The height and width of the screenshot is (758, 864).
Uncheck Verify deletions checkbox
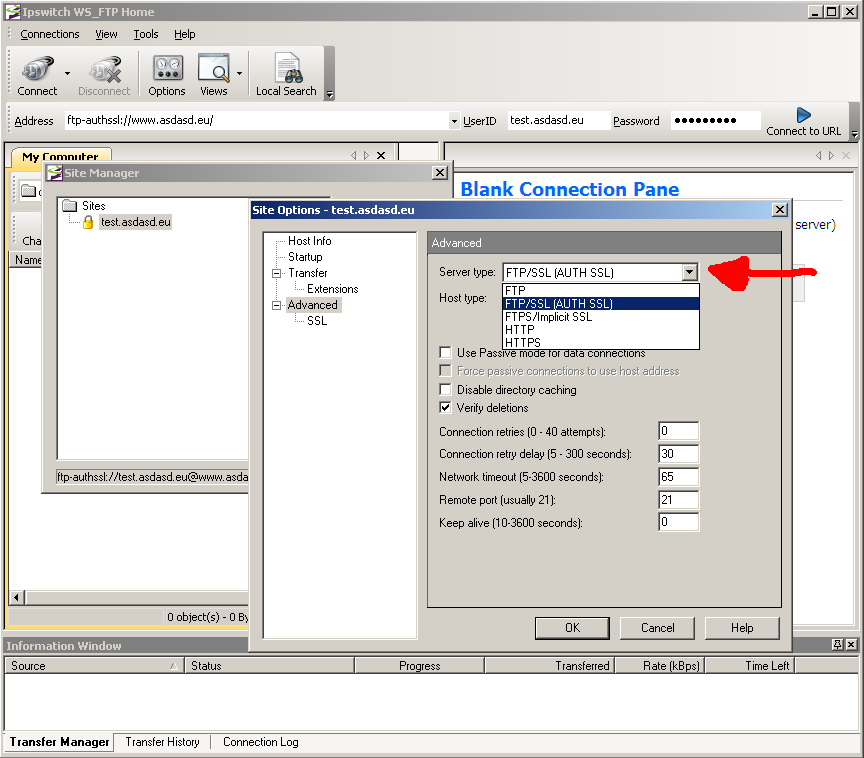click(x=445, y=408)
